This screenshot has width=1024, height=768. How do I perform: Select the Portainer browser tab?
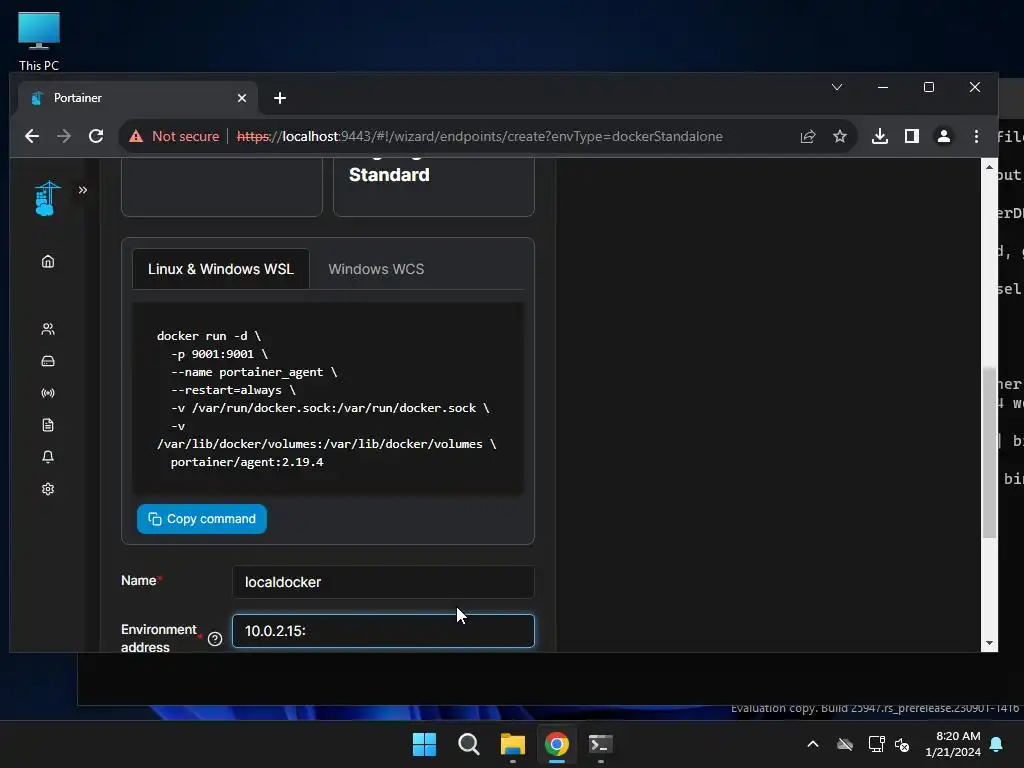(137, 98)
